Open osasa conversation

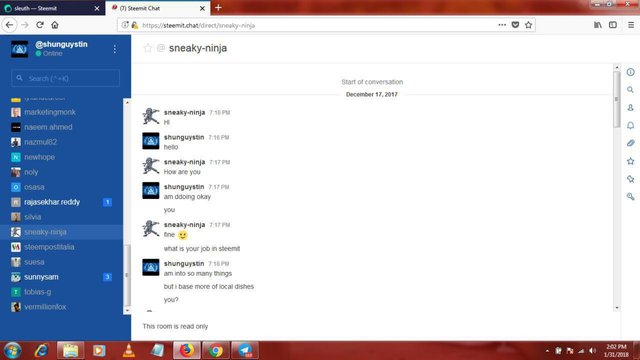pos(61,187)
